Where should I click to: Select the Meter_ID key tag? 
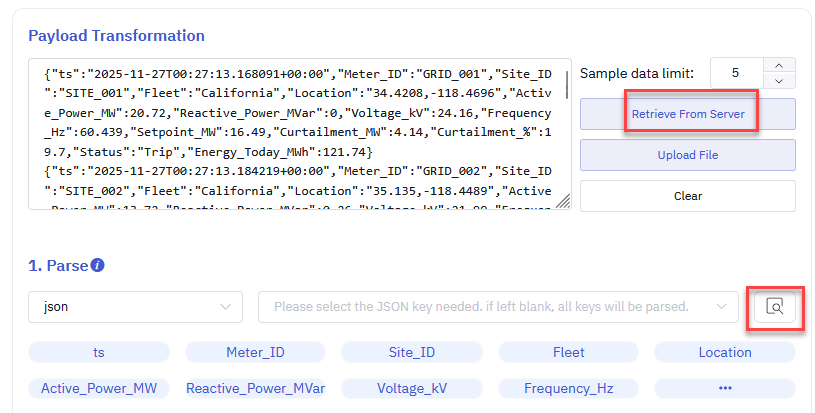pyautogui.click(x=254, y=352)
